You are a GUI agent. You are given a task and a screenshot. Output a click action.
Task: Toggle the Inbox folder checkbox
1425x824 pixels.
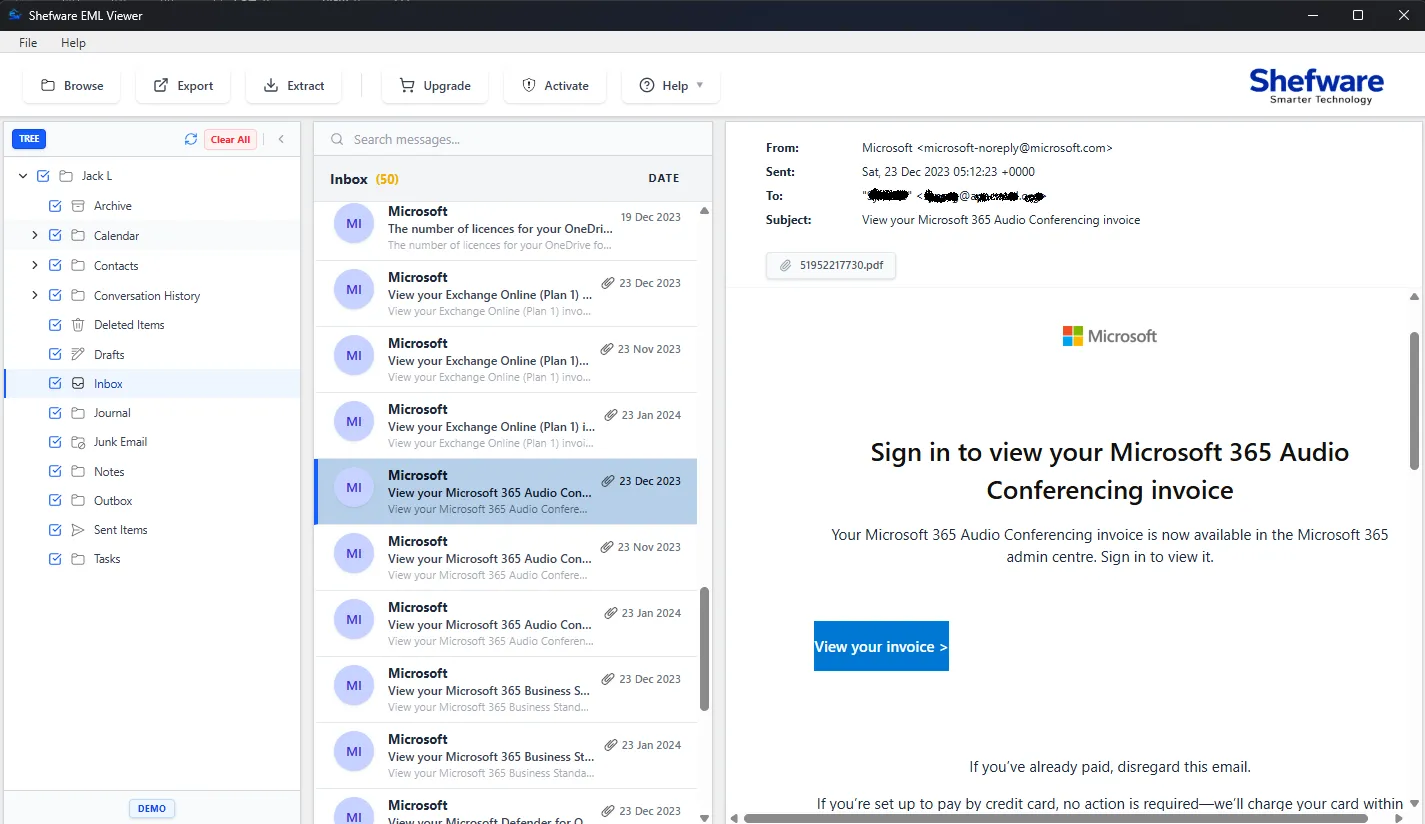point(55,384)
